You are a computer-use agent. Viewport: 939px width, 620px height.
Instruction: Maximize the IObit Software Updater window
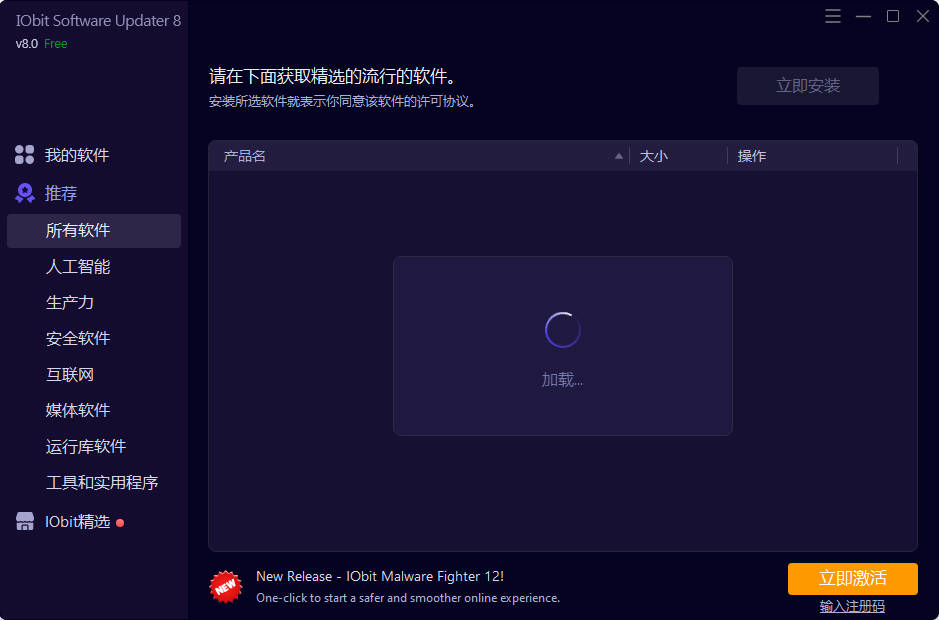click(x=893, y=16)
